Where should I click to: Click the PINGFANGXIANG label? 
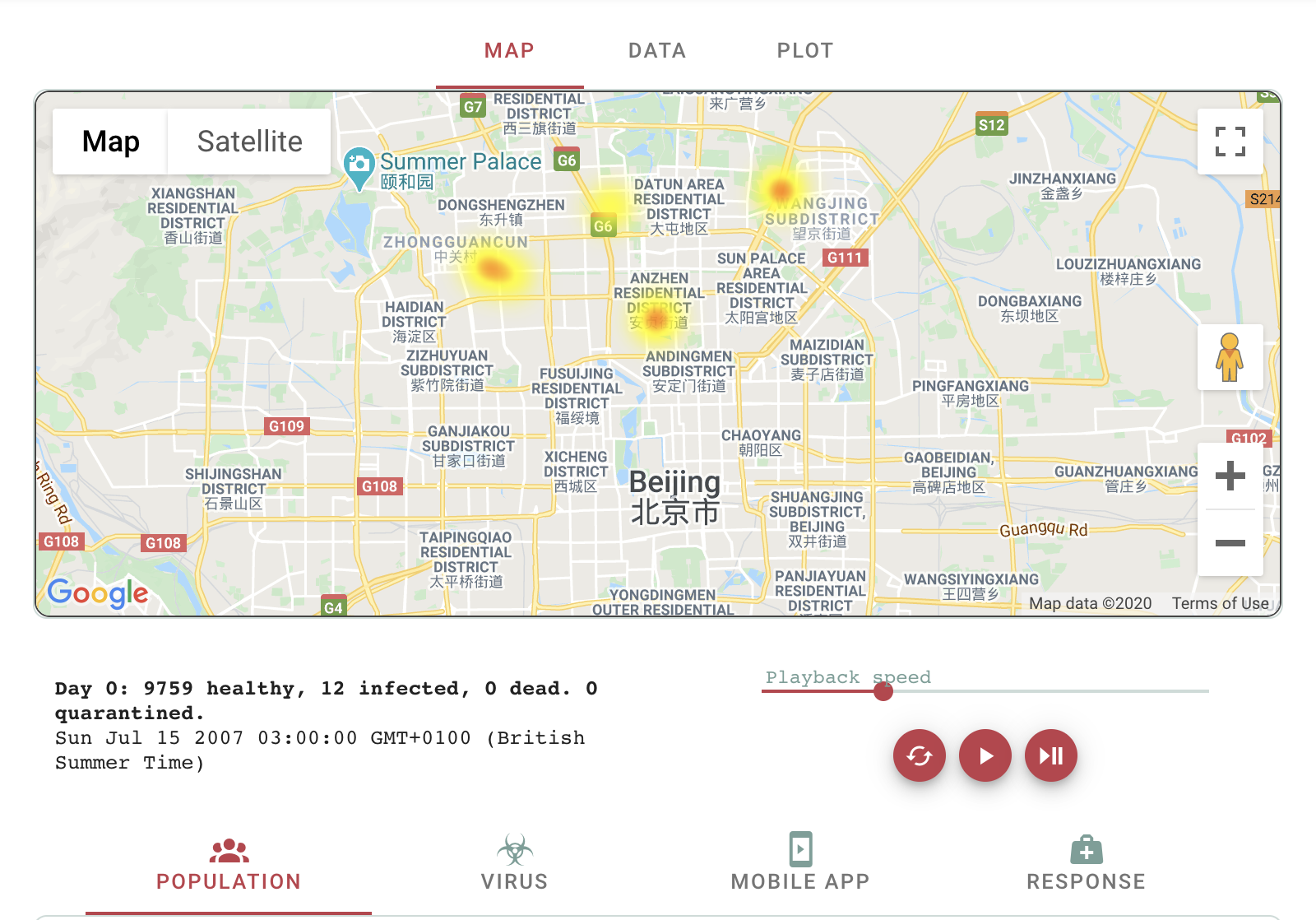971,393
